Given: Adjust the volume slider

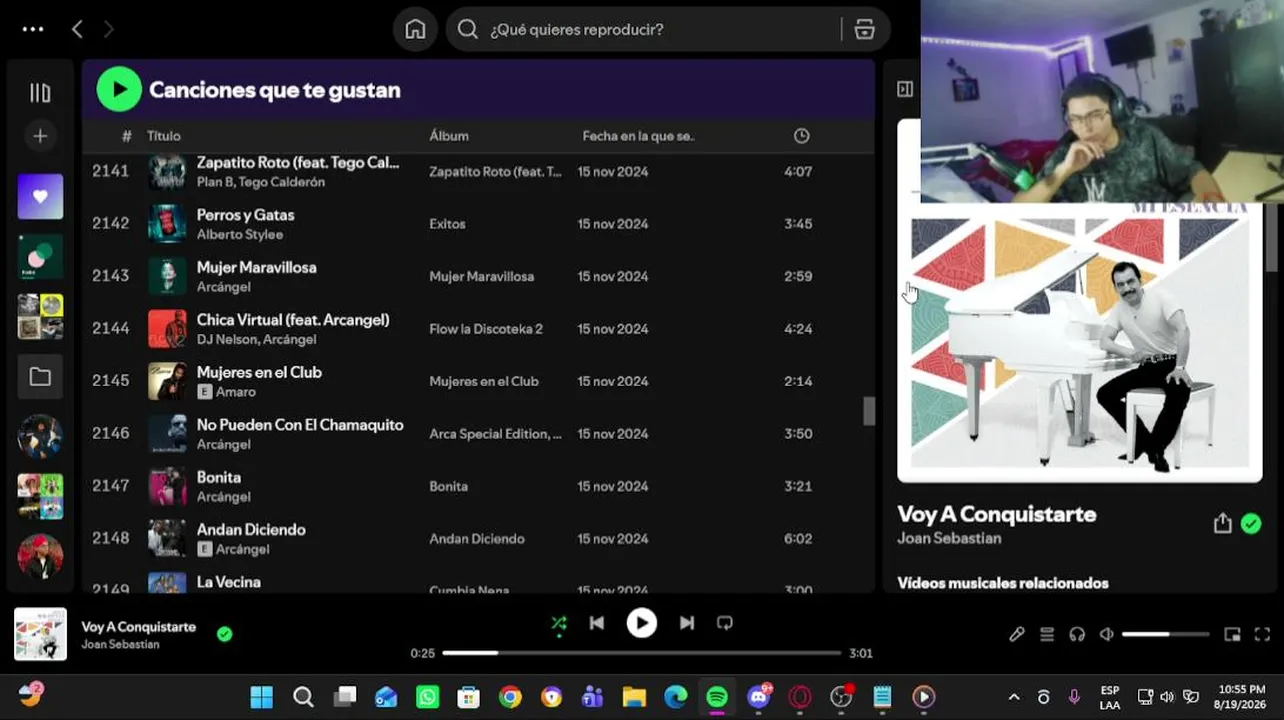Looking at the screenshot, I should (1166, 634).
